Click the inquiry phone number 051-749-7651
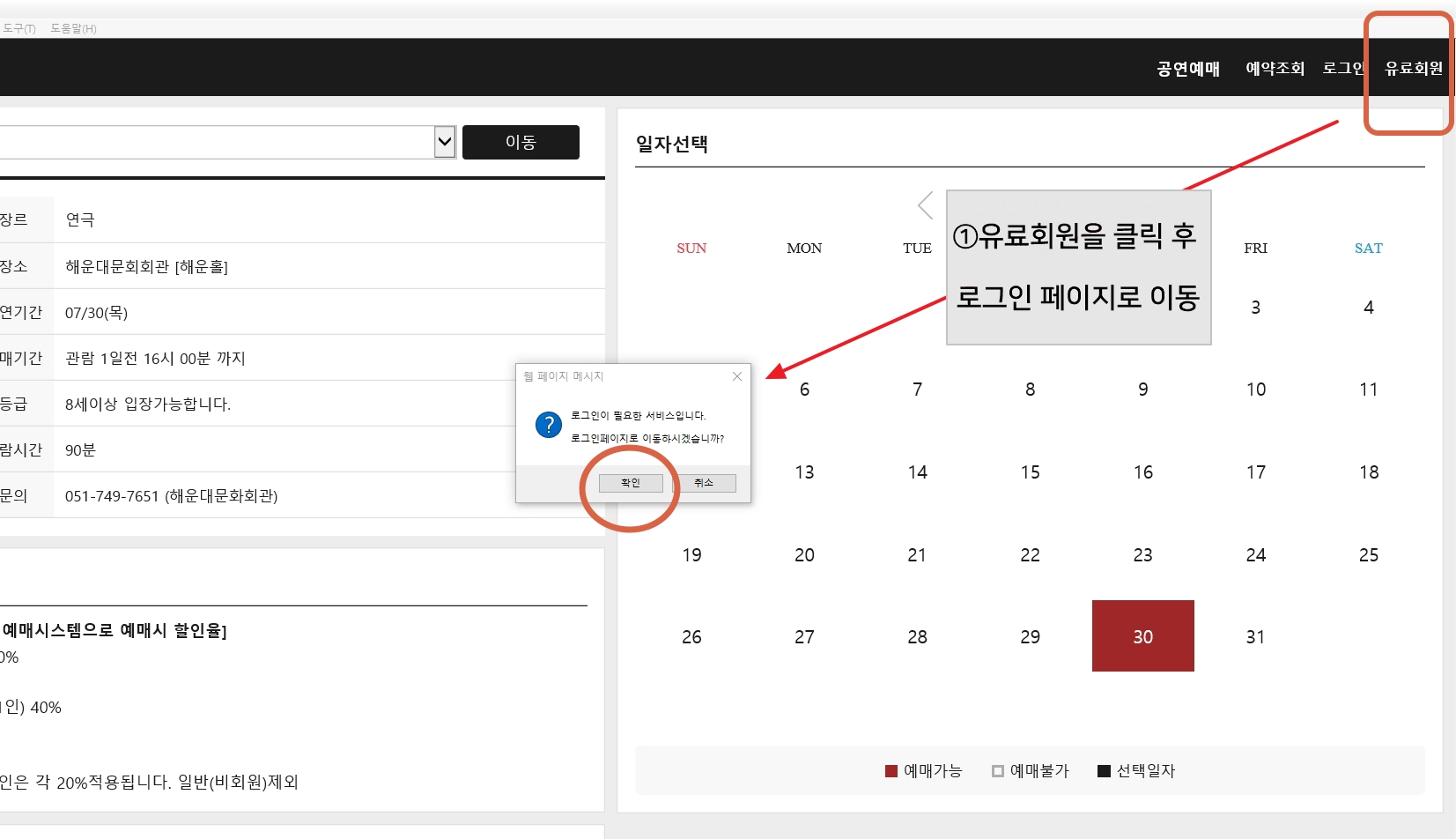Image resolution: width=1456 pixels, height=839 pixels. [112, 496]
